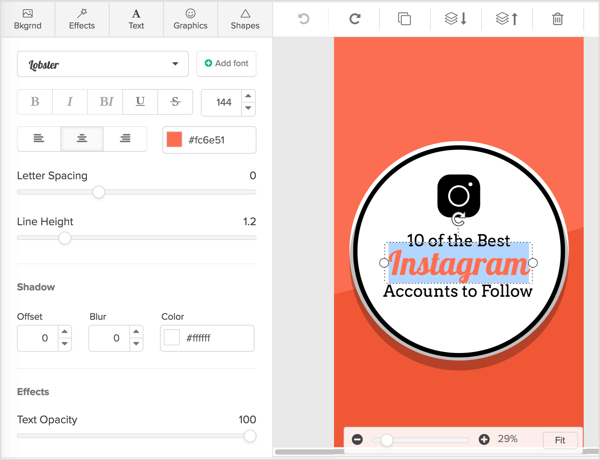Click the undo arrow icon
This screenshot has width=600, height=460.
pyautogui.click(x=303, y=18)
